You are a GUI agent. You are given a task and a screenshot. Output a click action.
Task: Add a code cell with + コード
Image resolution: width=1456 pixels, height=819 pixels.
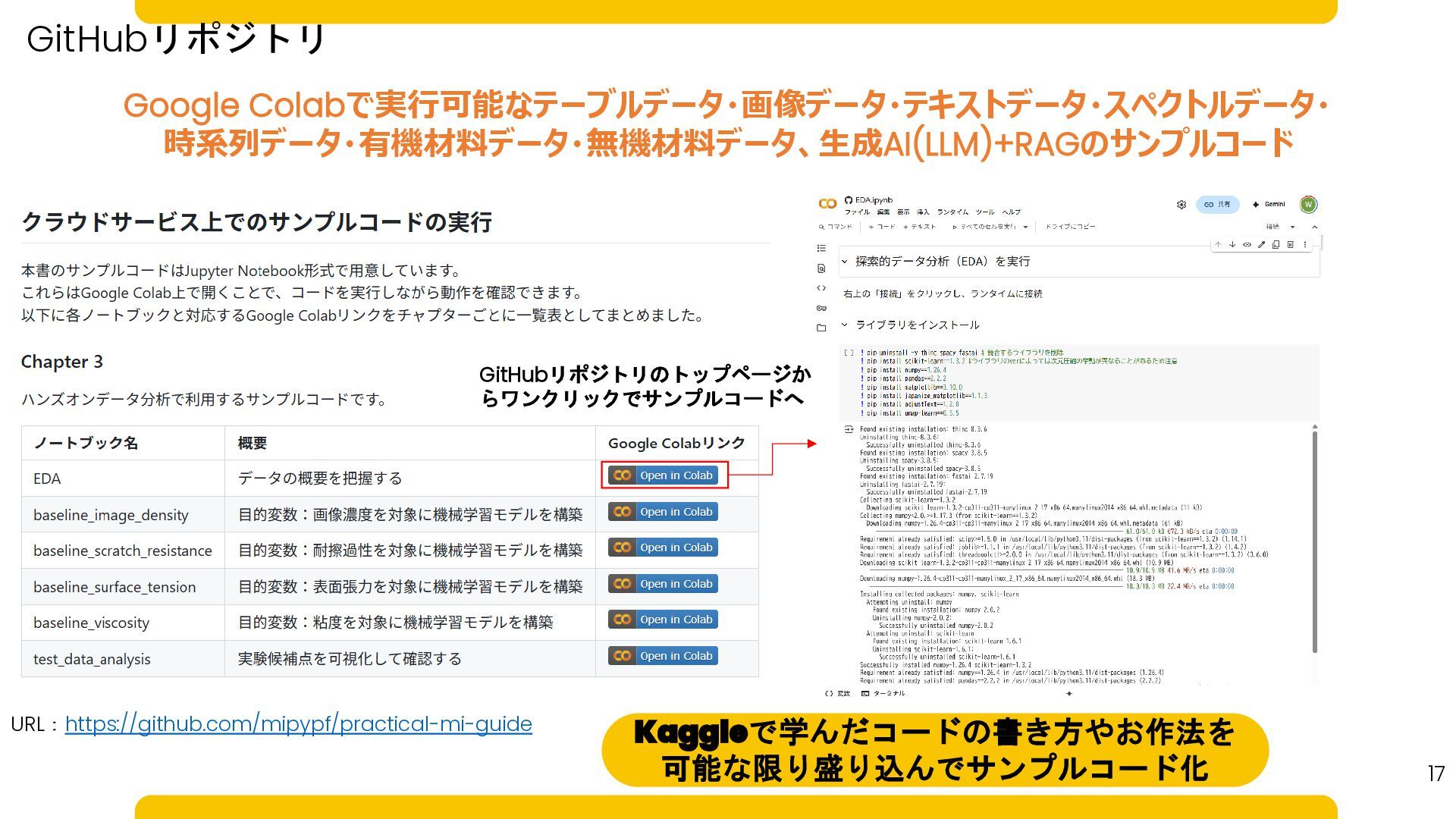pos(882,227)
